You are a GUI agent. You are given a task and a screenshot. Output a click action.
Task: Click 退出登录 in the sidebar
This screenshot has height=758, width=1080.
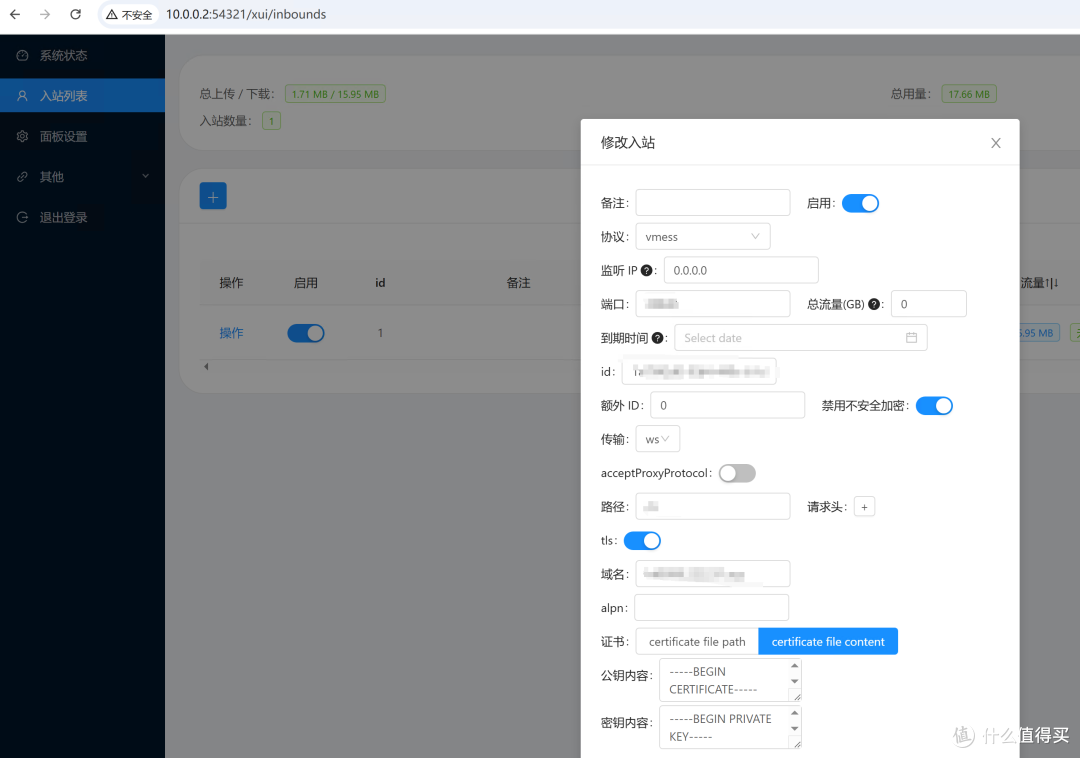click(83, 218)
